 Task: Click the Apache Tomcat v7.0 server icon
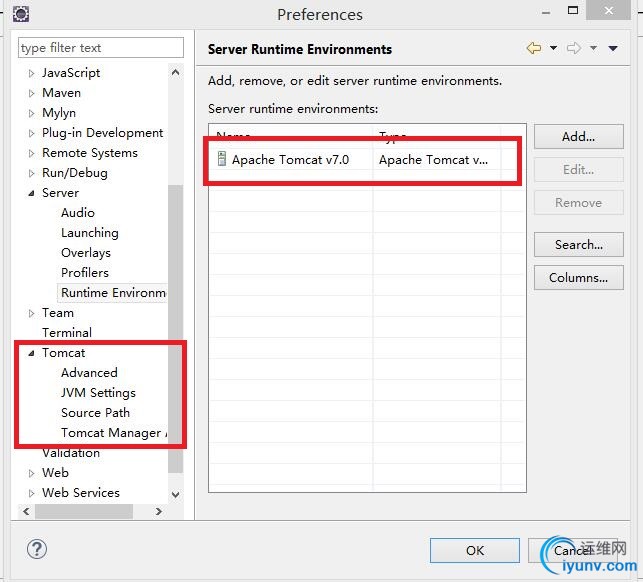tap(221, 159)
